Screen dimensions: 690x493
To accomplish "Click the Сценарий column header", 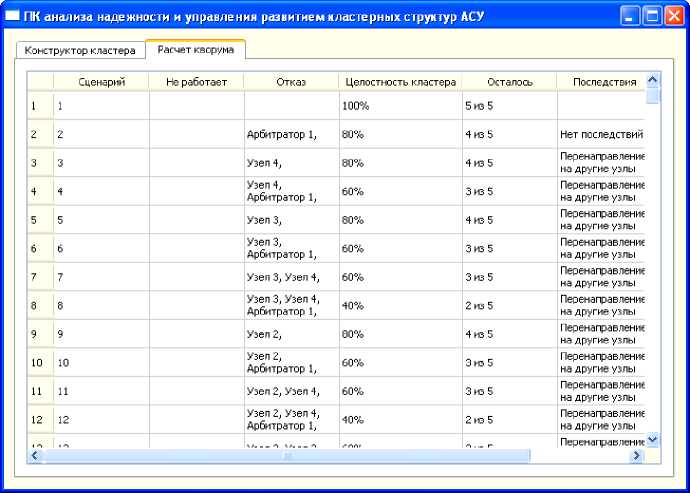I will pos(102,82).
